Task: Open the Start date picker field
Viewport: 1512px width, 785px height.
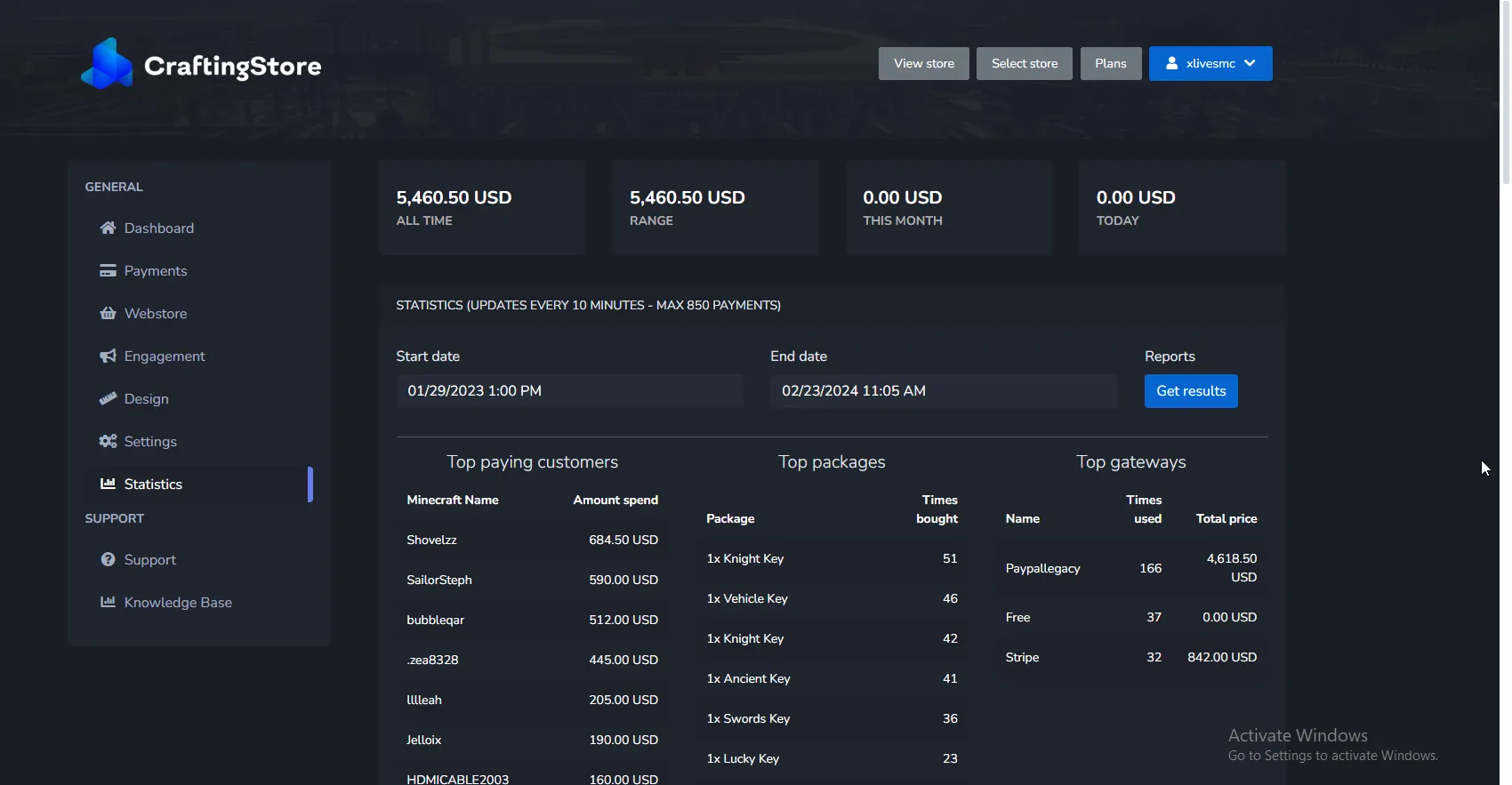Action: (569, 391)
